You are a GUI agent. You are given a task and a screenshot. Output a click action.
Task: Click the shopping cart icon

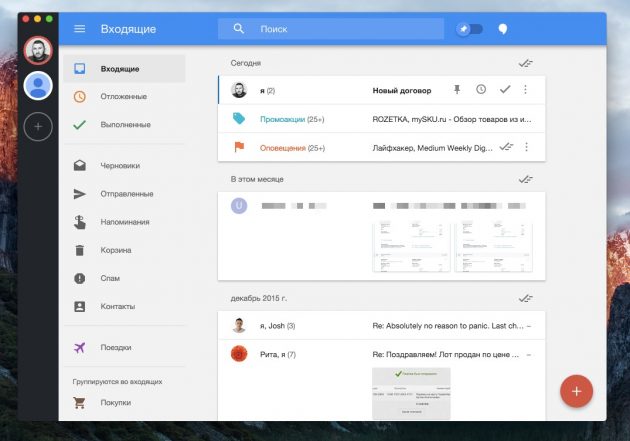pos(79,402)
